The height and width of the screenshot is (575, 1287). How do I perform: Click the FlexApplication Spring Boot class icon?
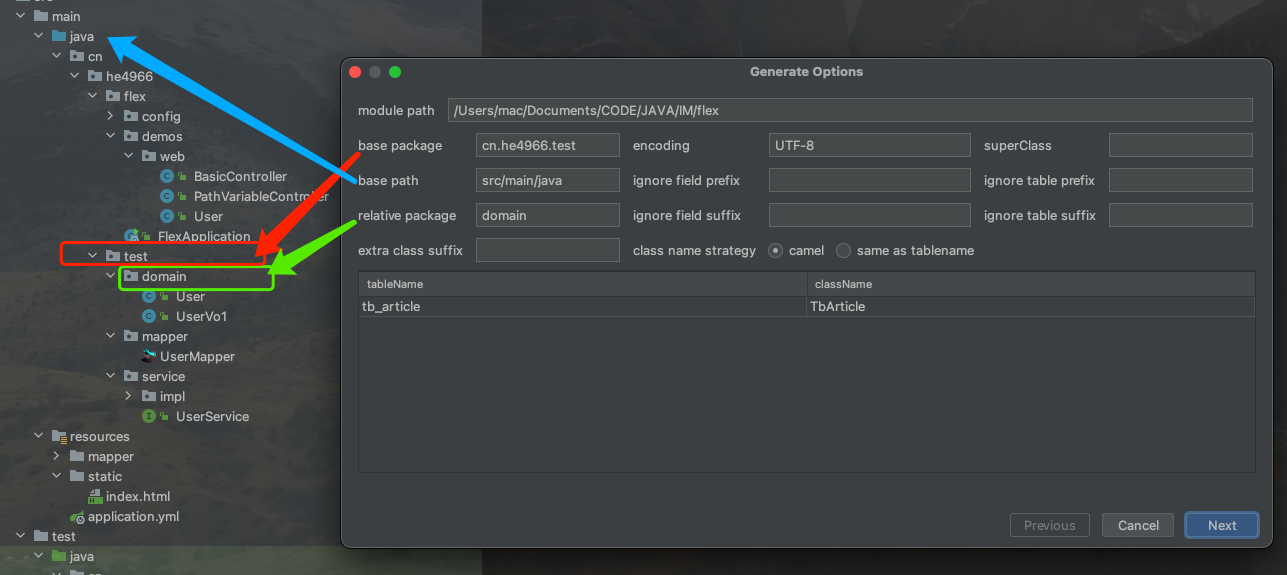click(131, 236)
